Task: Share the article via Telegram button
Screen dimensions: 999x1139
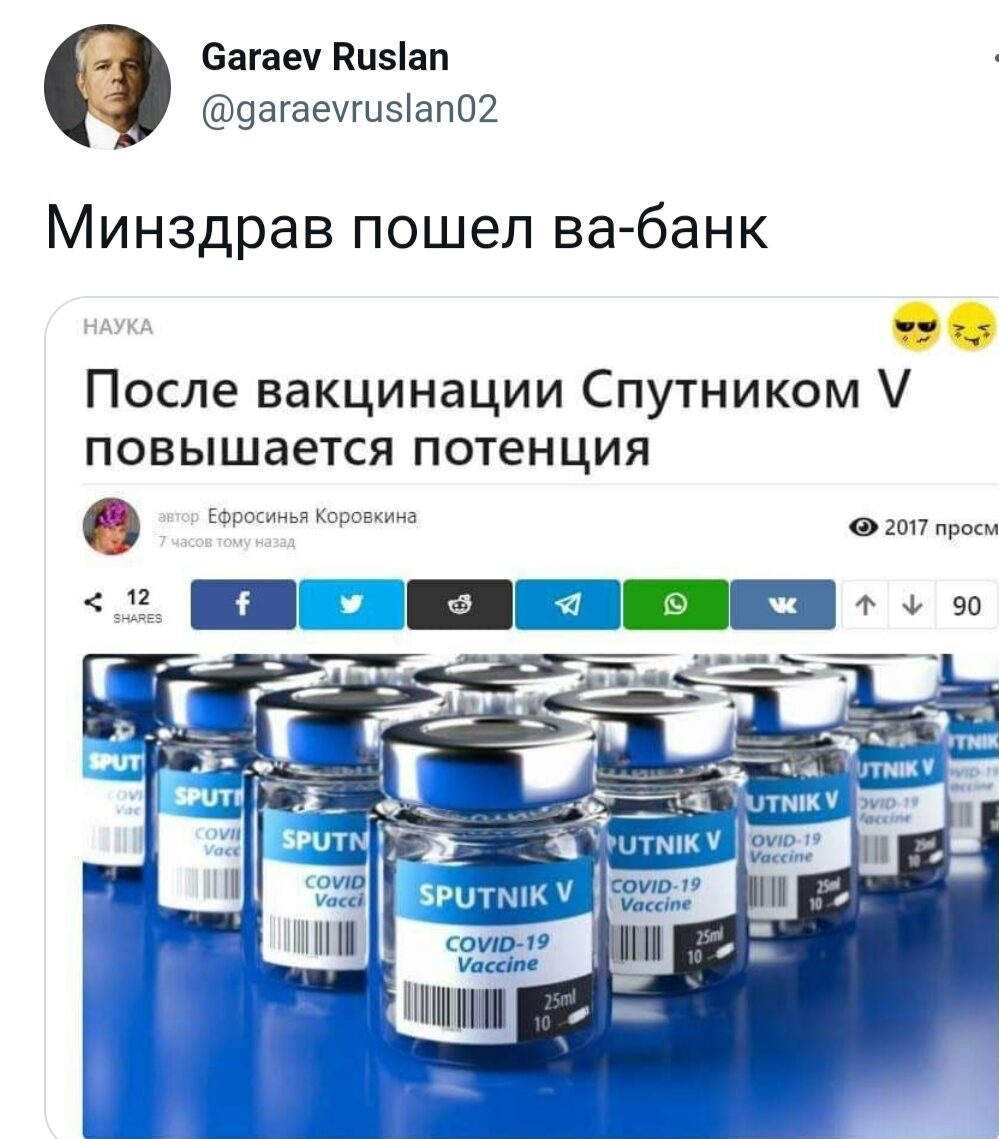Action: 567,604
